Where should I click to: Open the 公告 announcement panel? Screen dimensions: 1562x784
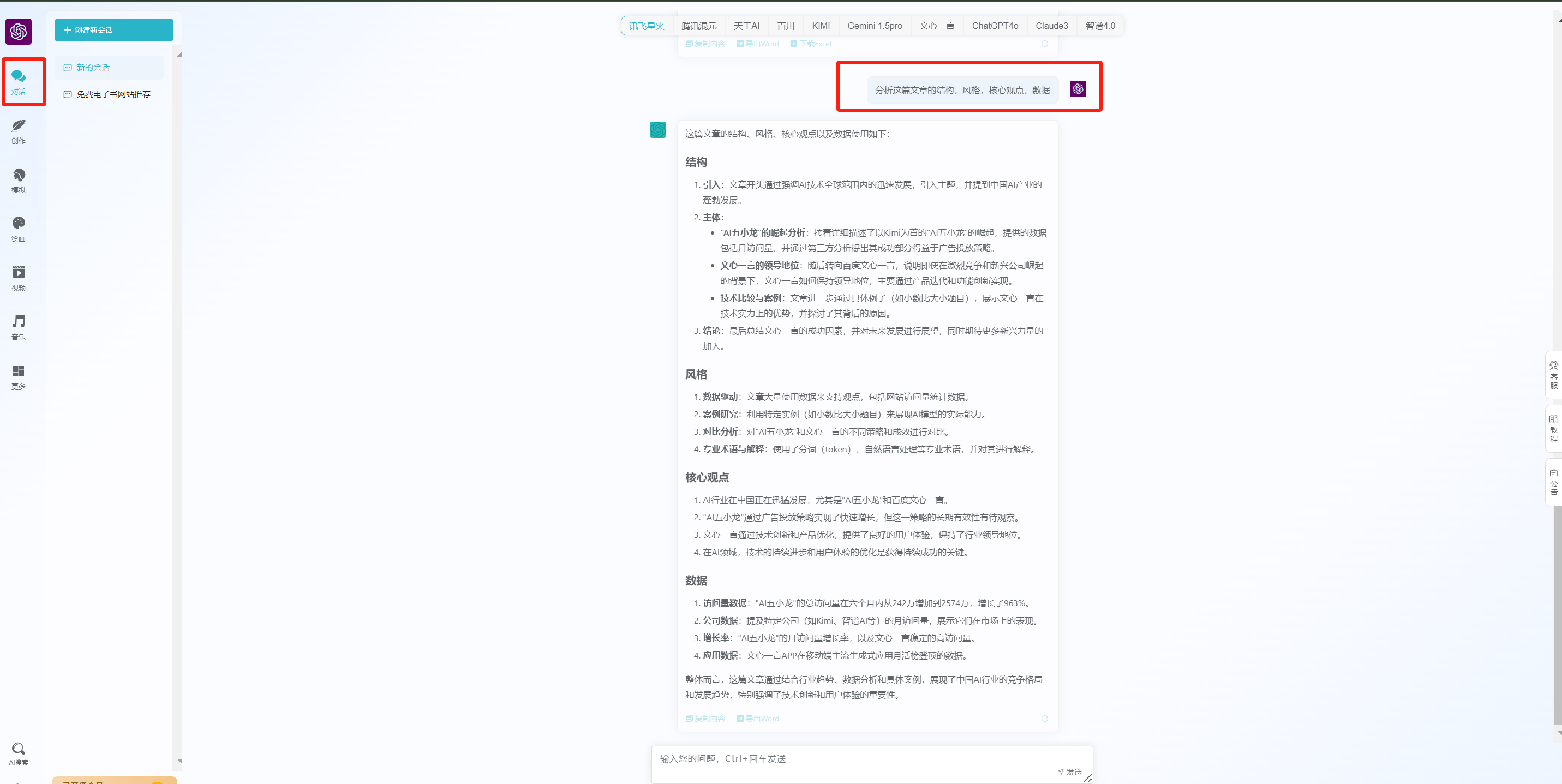click(1553, 482)
